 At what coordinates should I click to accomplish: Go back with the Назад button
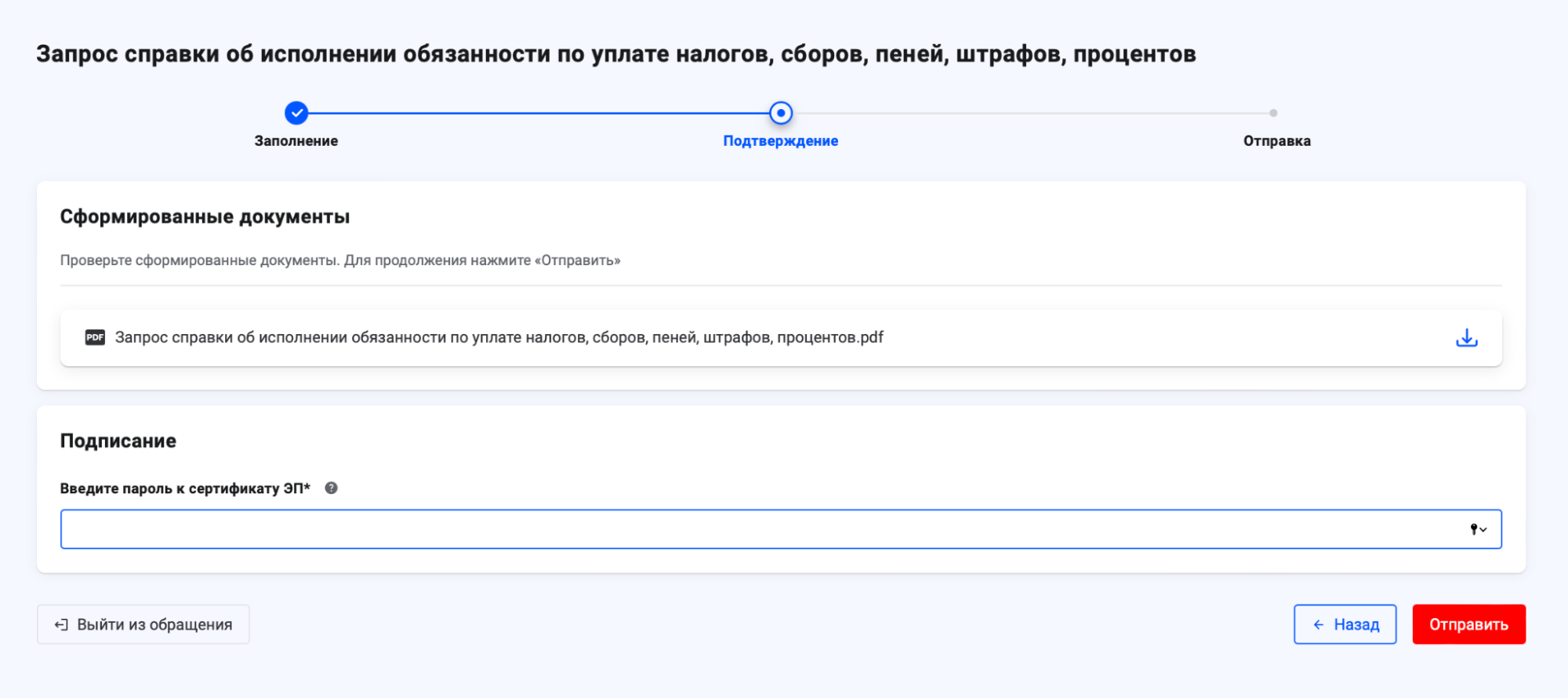1345,624
